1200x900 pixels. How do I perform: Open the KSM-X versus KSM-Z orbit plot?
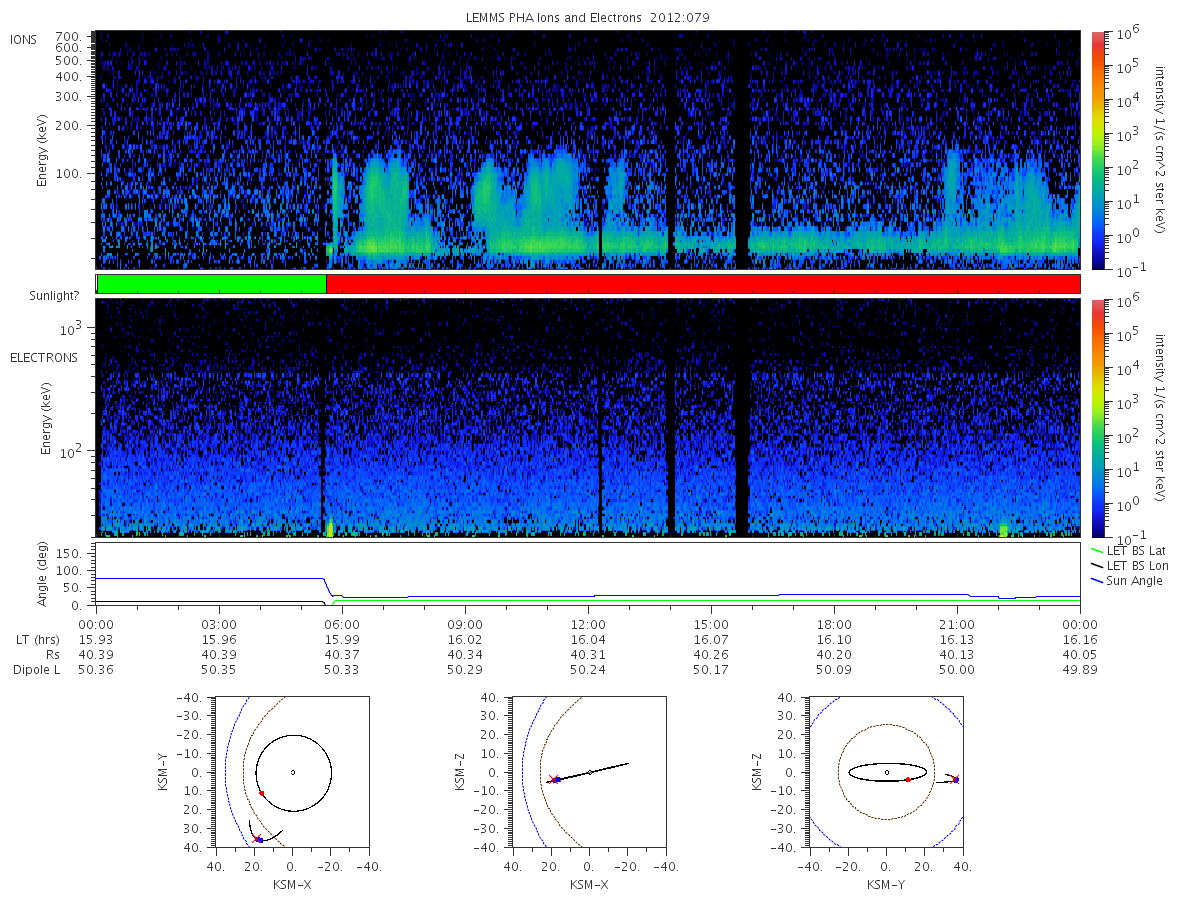coord(588,772)
